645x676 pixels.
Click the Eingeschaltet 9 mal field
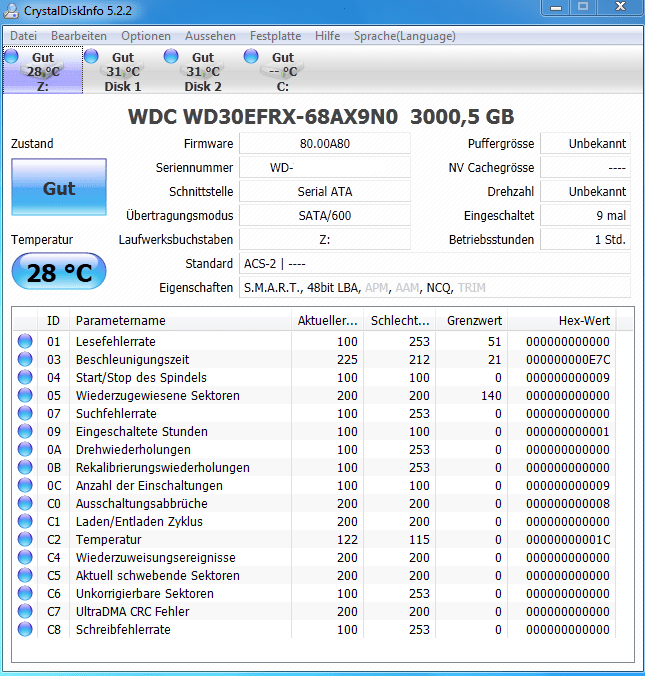586,215
